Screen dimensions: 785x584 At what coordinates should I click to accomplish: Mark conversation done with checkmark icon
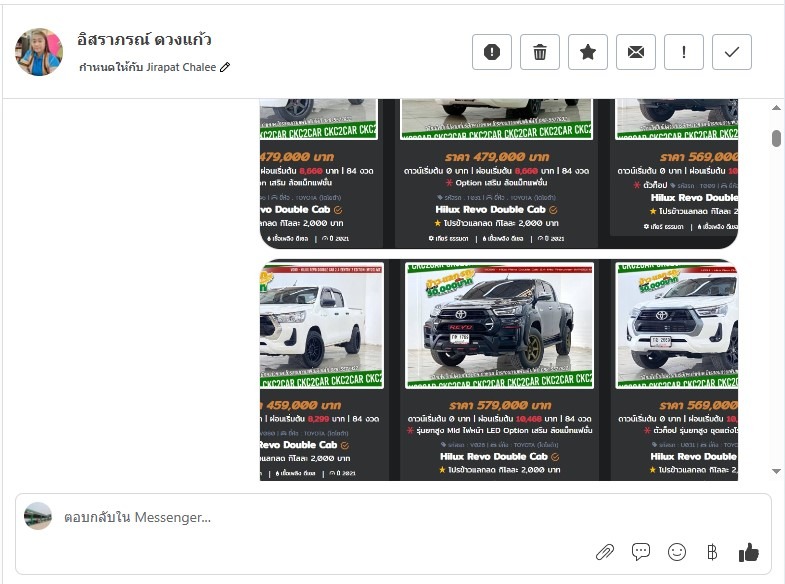(732, 52)
